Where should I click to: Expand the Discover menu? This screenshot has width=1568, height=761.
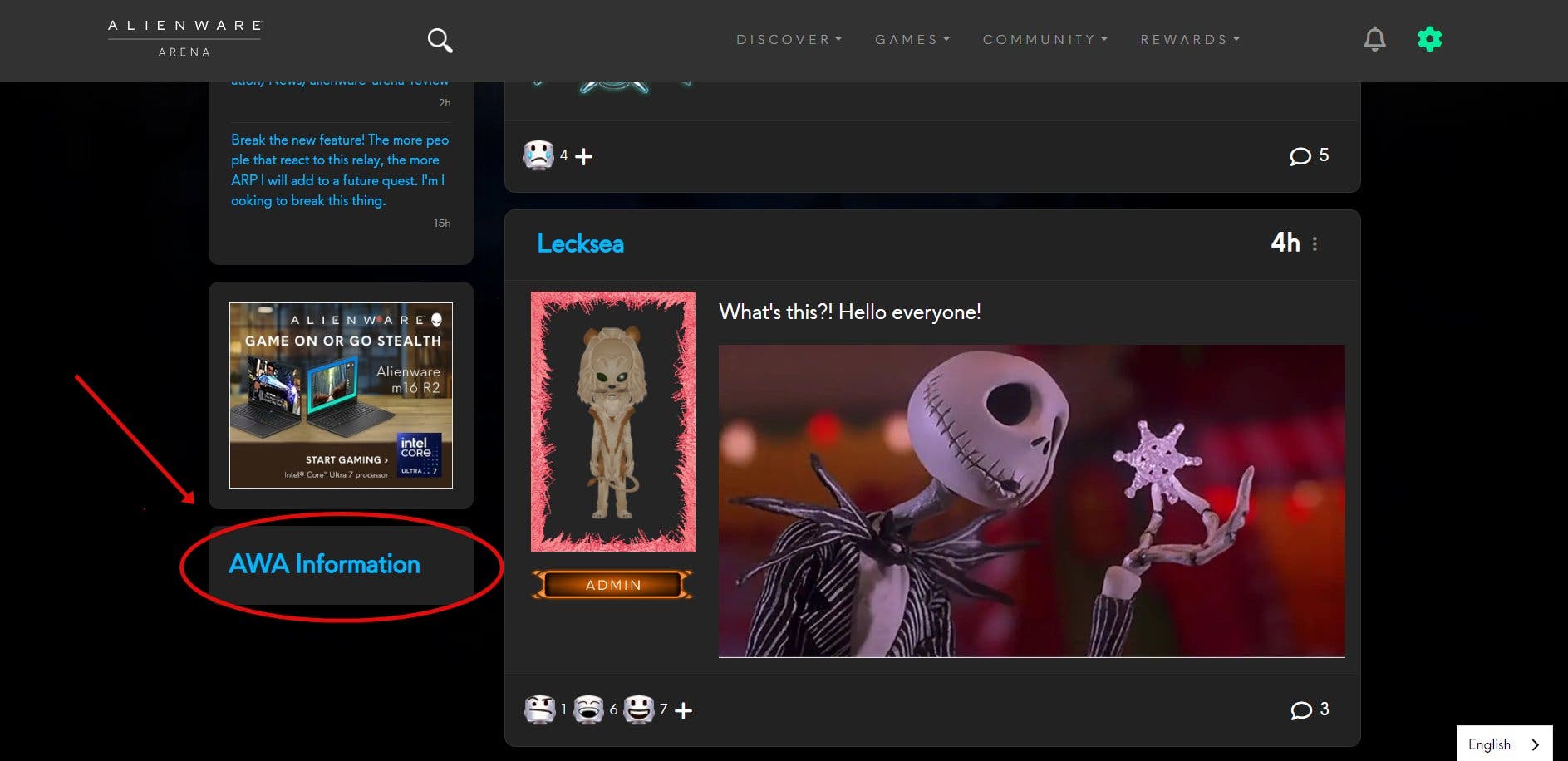pyautogui.click(x=789, y=39)
